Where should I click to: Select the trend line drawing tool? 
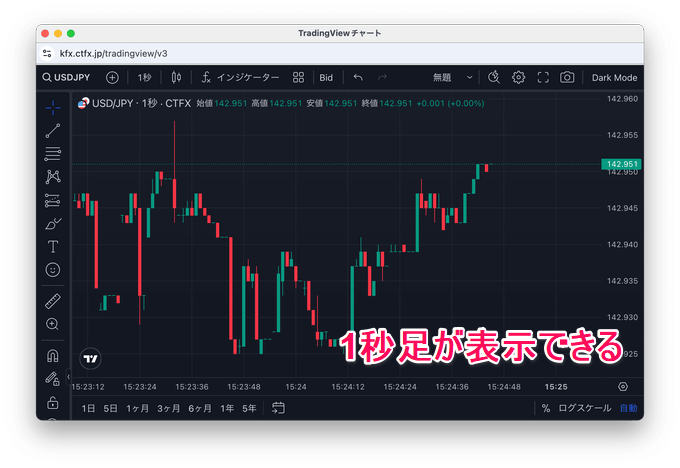click(x=53, y=131)
